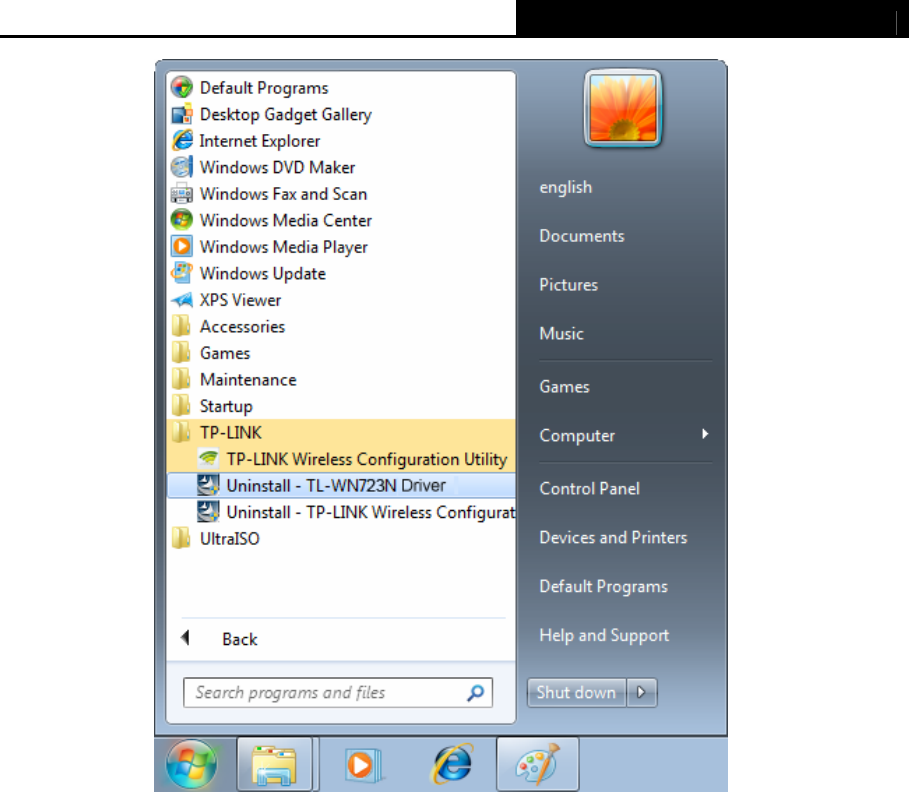
Task: Click the Search programs and files box
Action: 338,692
